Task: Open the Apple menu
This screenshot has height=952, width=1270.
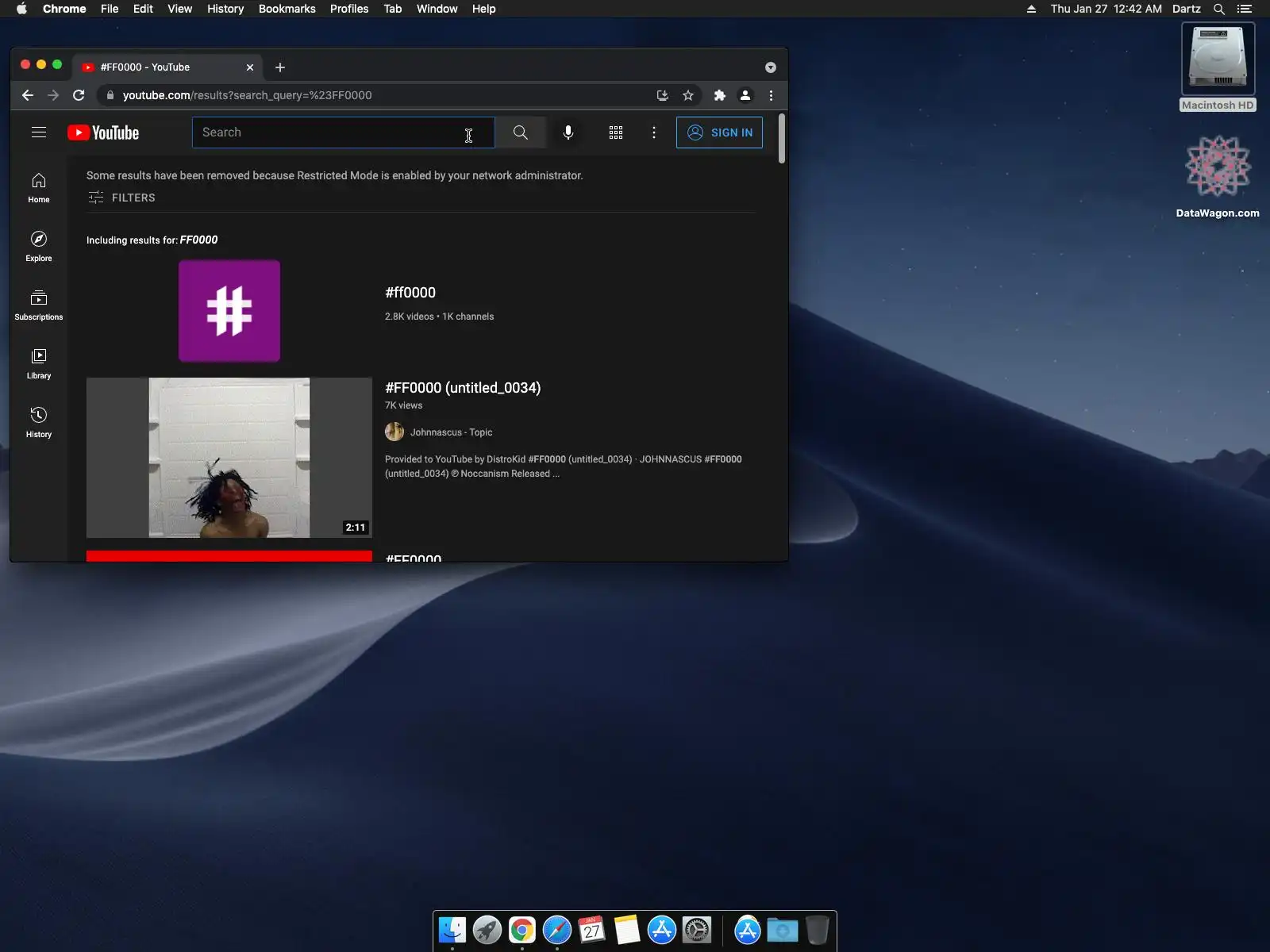Action: 21,9
